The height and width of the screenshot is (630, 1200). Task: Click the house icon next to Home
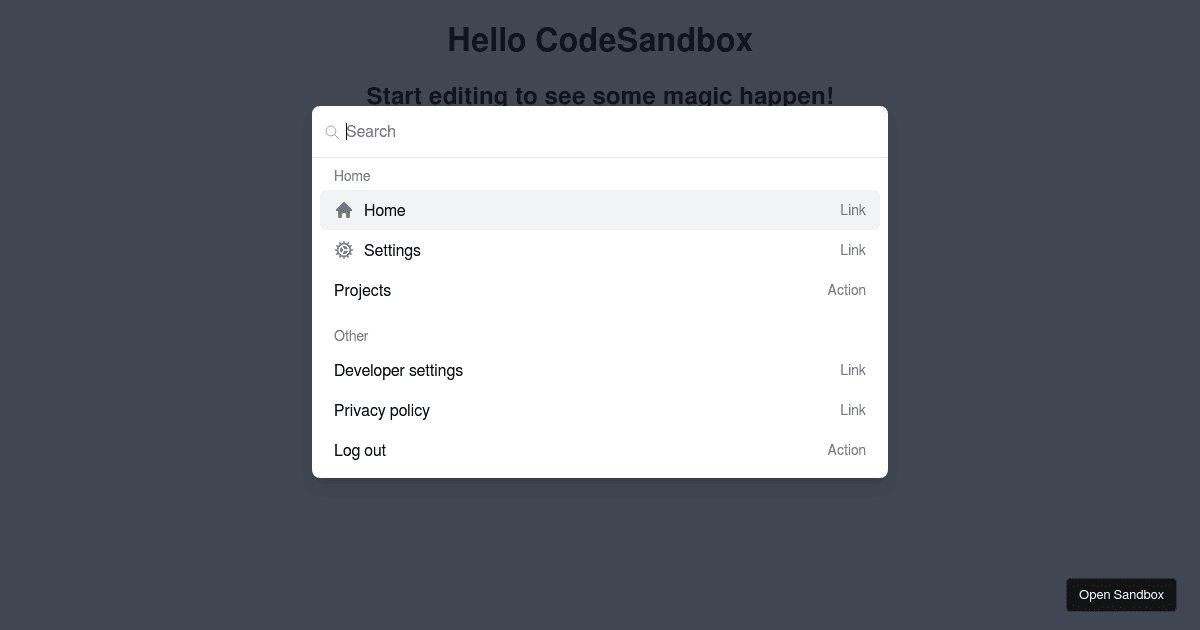344,210
